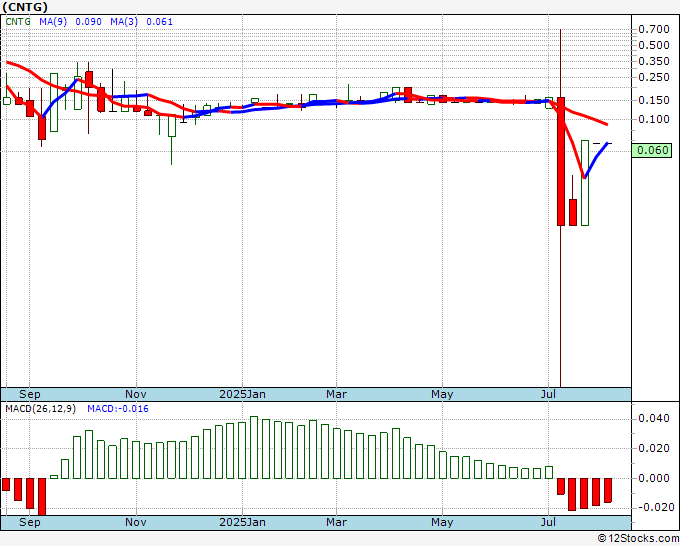Click the MACD:-0.016 value label

point(118,409)
